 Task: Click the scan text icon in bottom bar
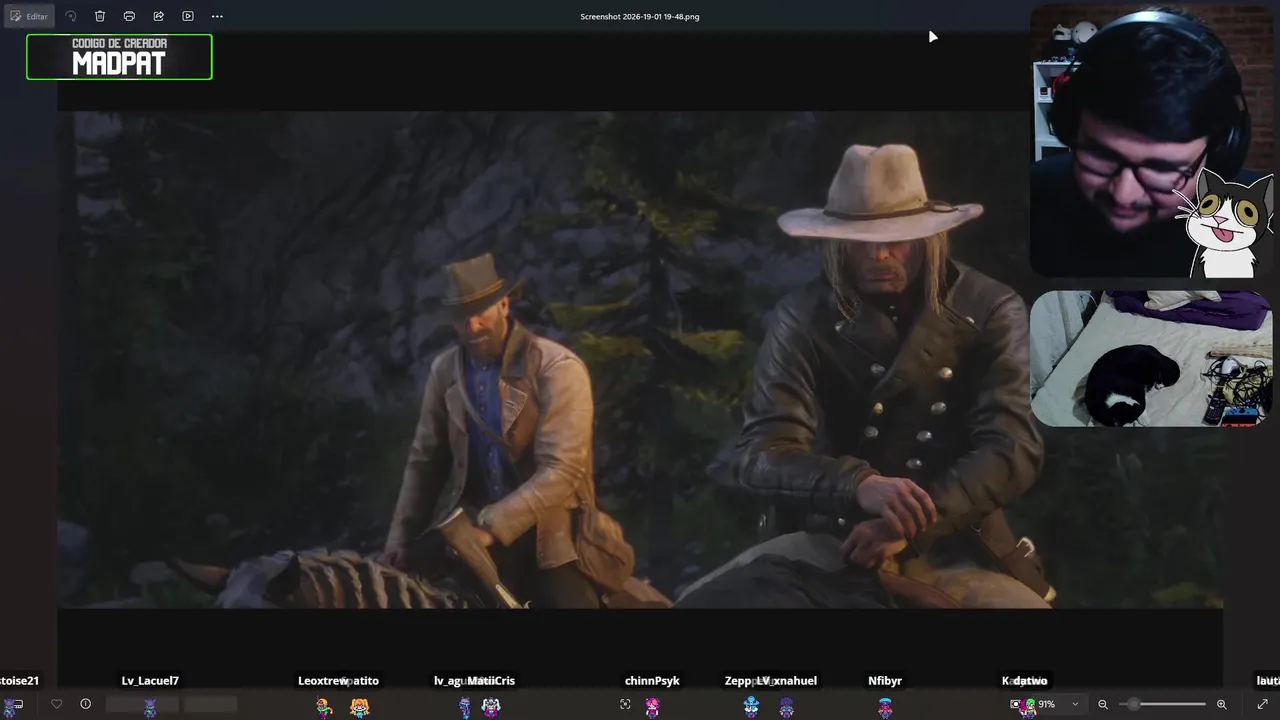(x=626, y=704)
